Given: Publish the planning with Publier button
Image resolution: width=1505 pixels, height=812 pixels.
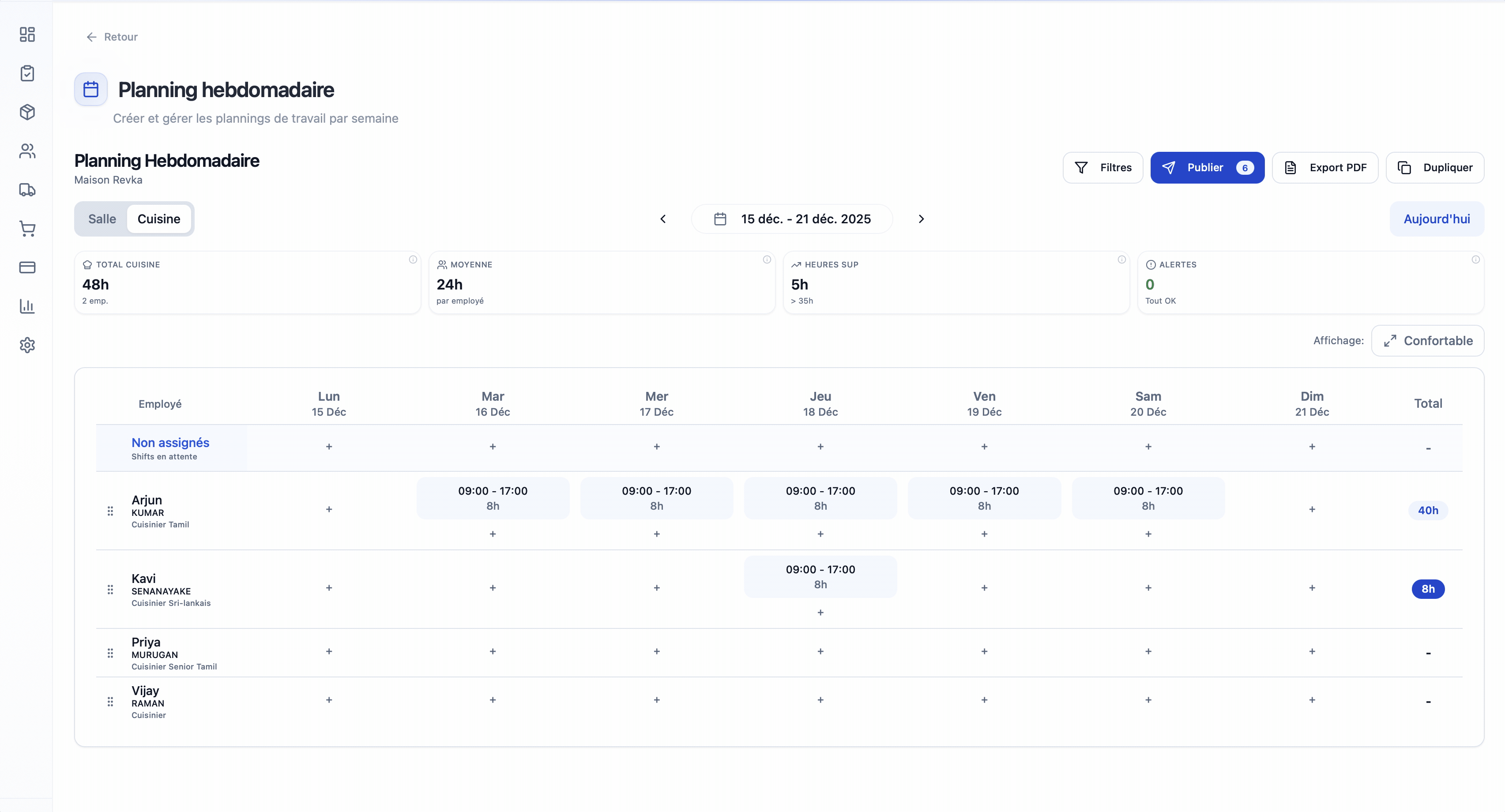Looking at the screenshot, I should pyautogui.click(x=1207, y=168).
